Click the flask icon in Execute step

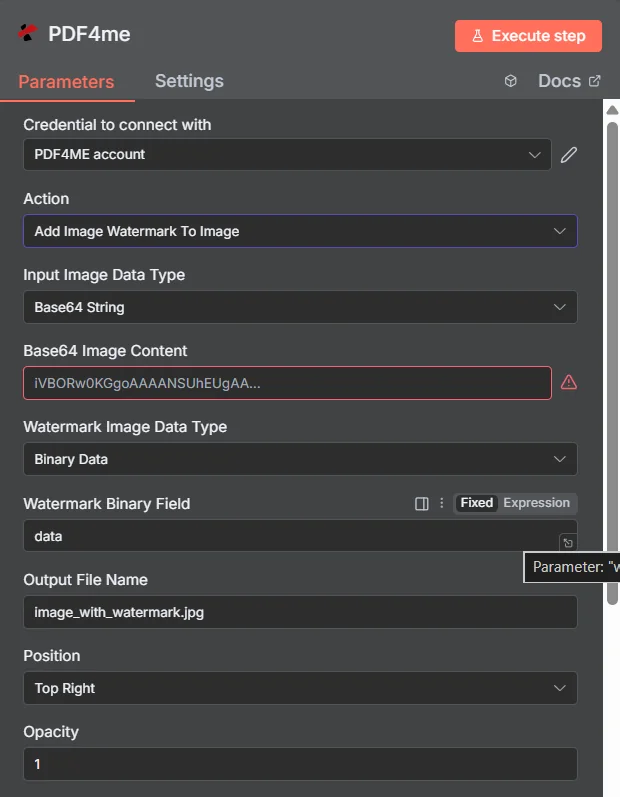click(477, 36)
